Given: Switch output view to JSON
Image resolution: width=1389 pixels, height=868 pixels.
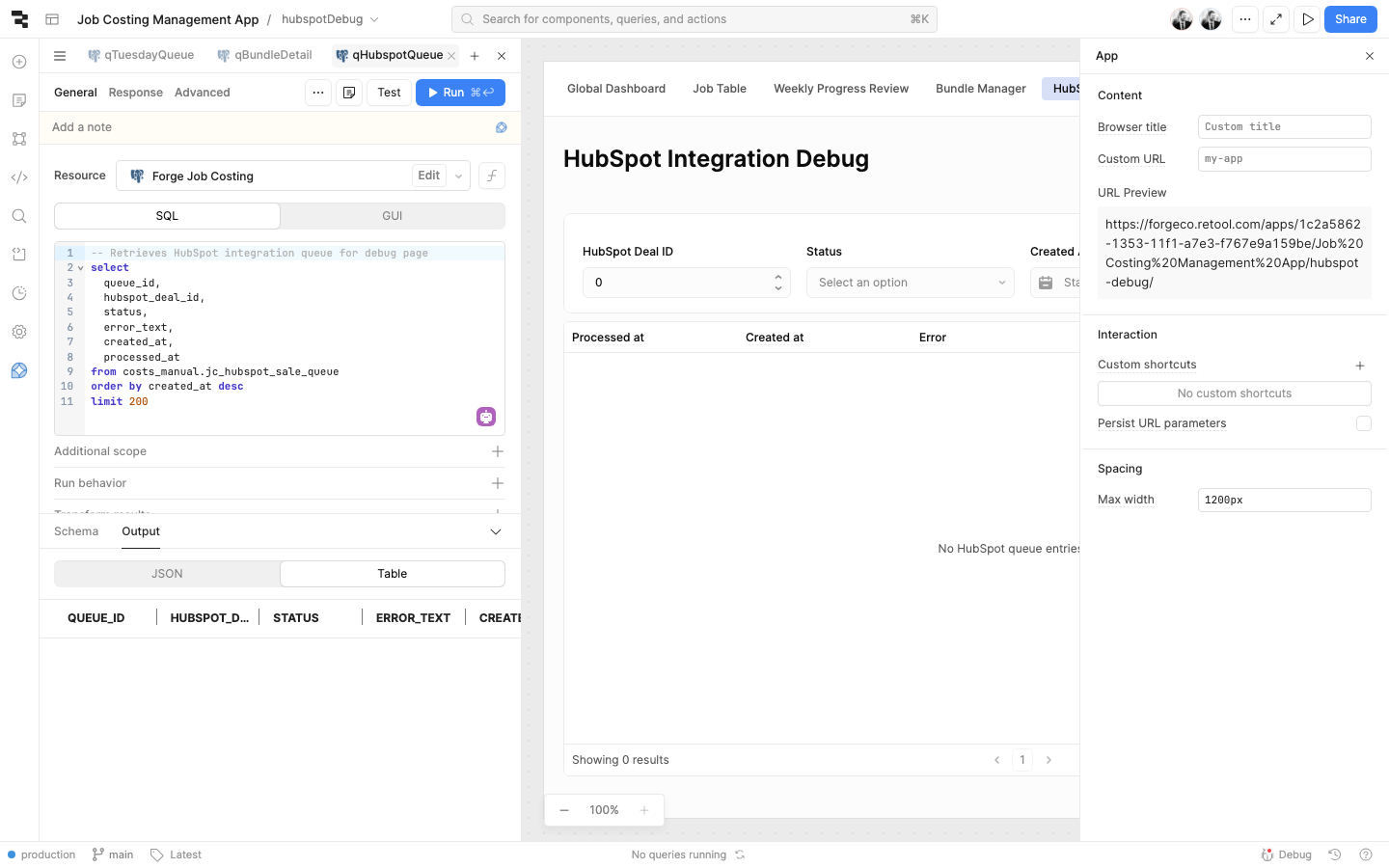Looking at the screenshot, I should pos(167,574).
